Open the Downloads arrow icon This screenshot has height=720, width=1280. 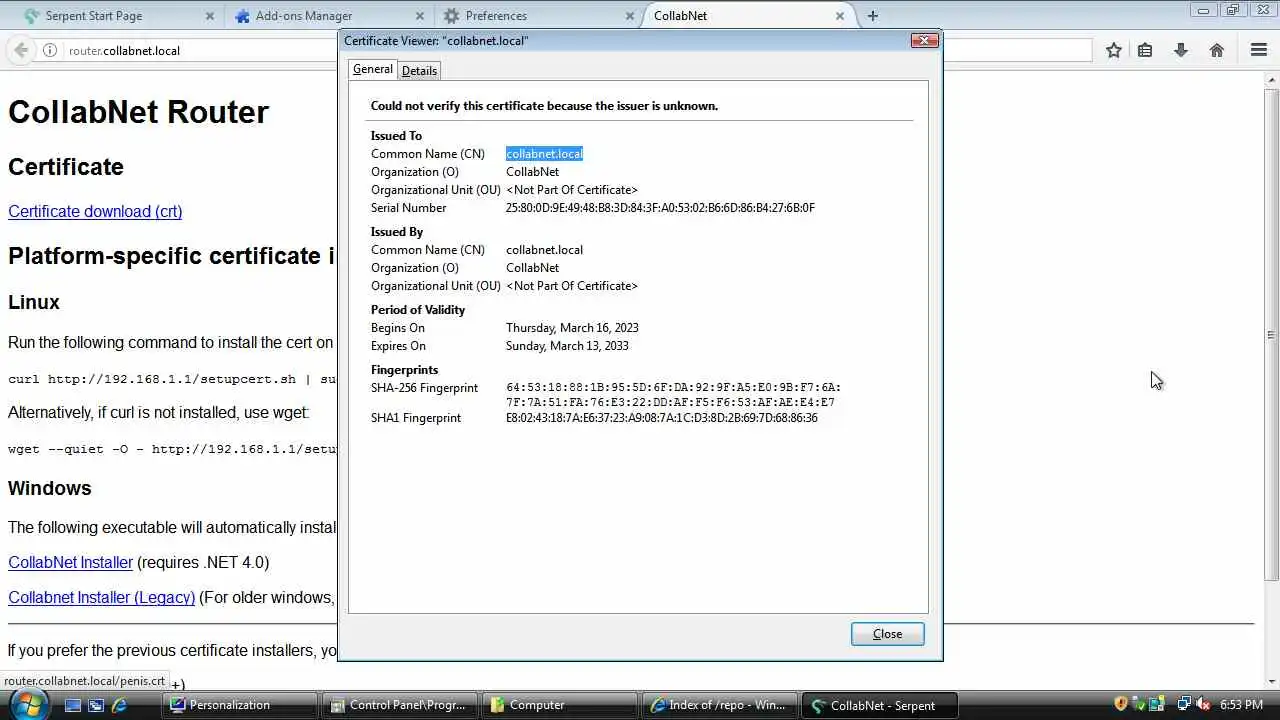tap(1181, 50)
